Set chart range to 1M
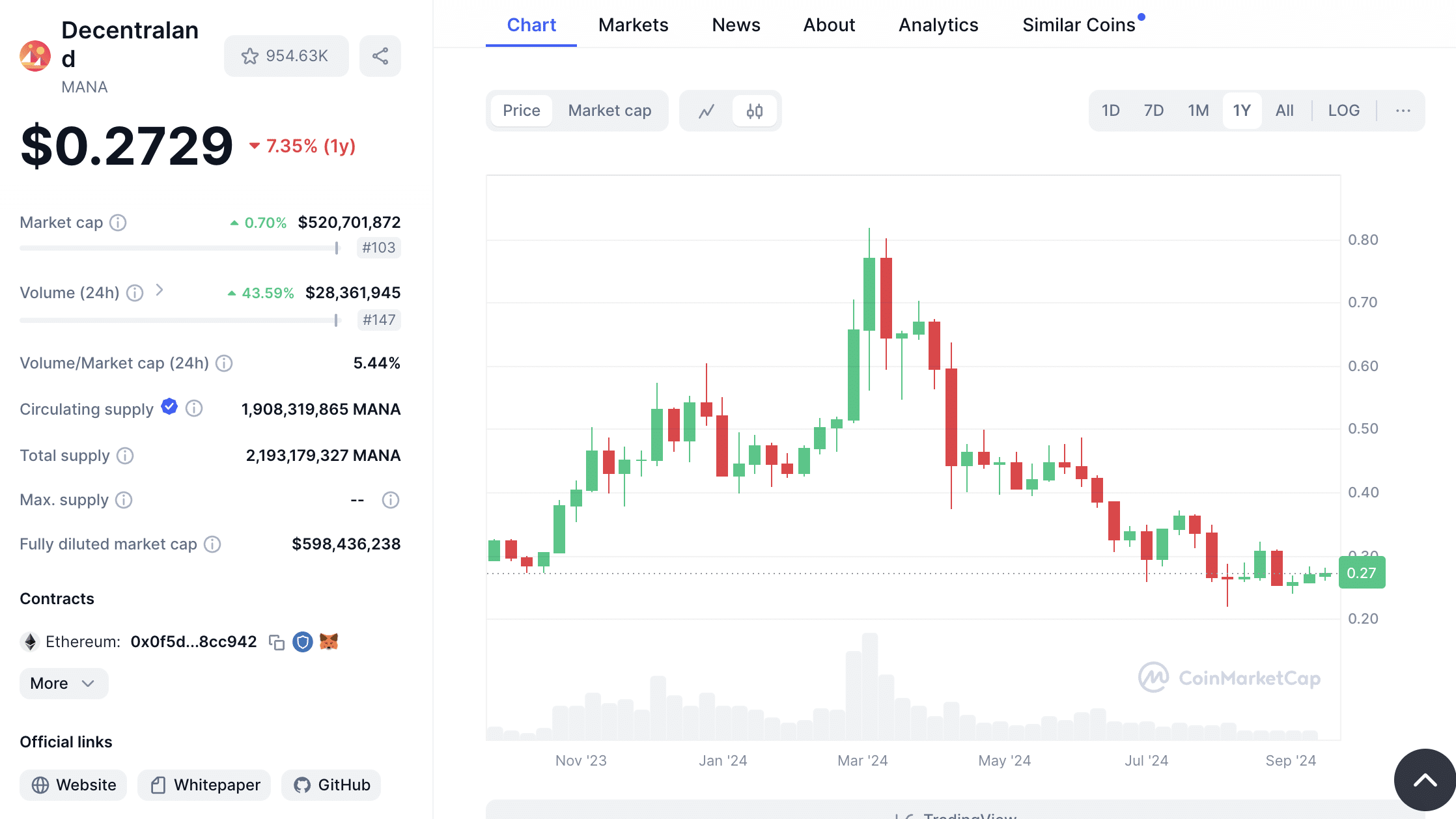1456x819 pixels. [x=1198, y=111]
